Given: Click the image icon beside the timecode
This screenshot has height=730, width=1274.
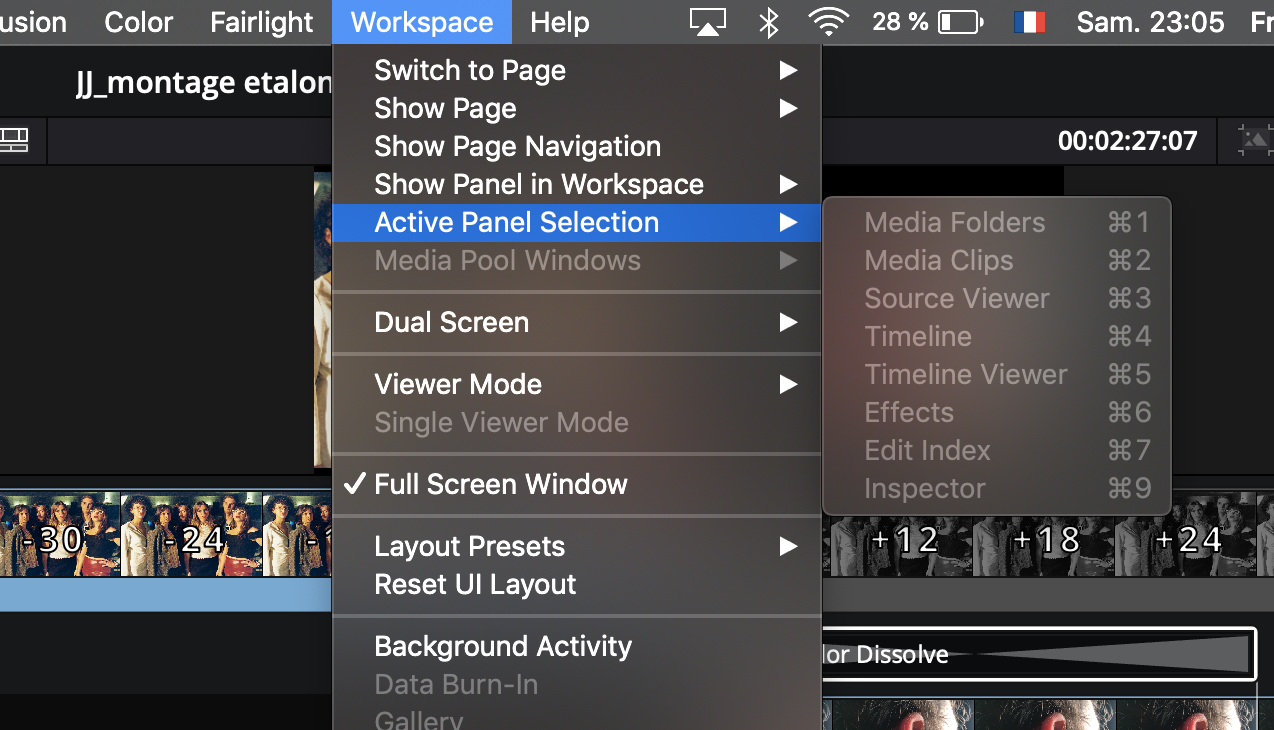Looking at the screenshot, I should tap(1254, 140).
